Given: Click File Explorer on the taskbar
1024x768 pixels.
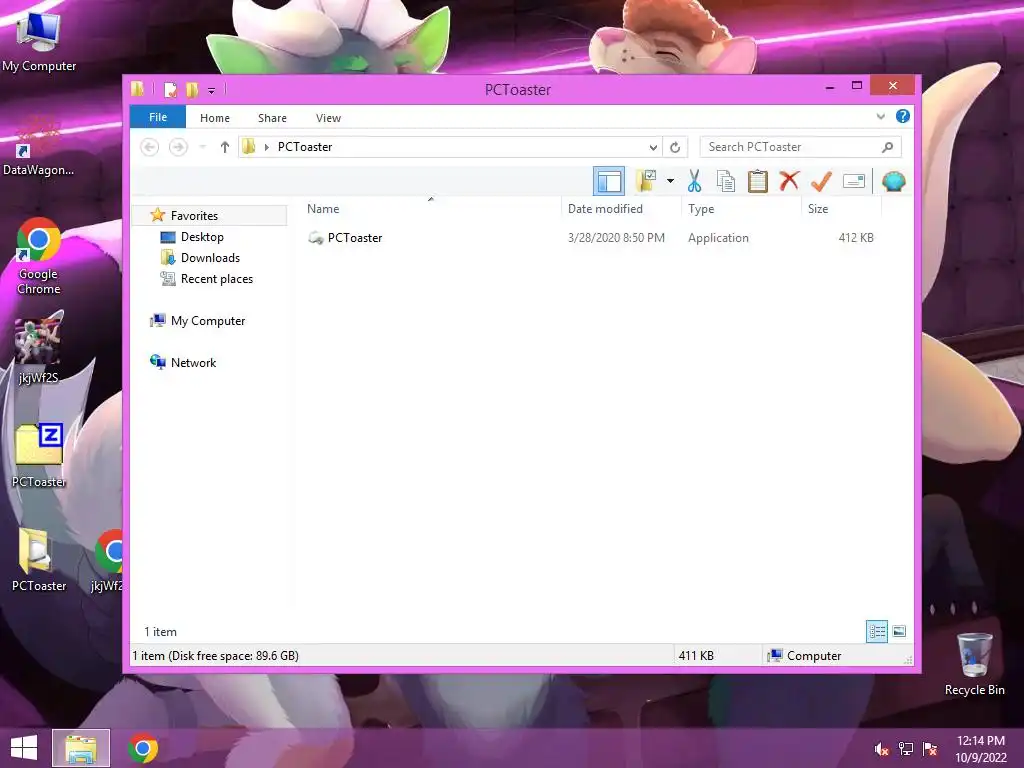Looking at the screenshot, I should coord(81,748).
